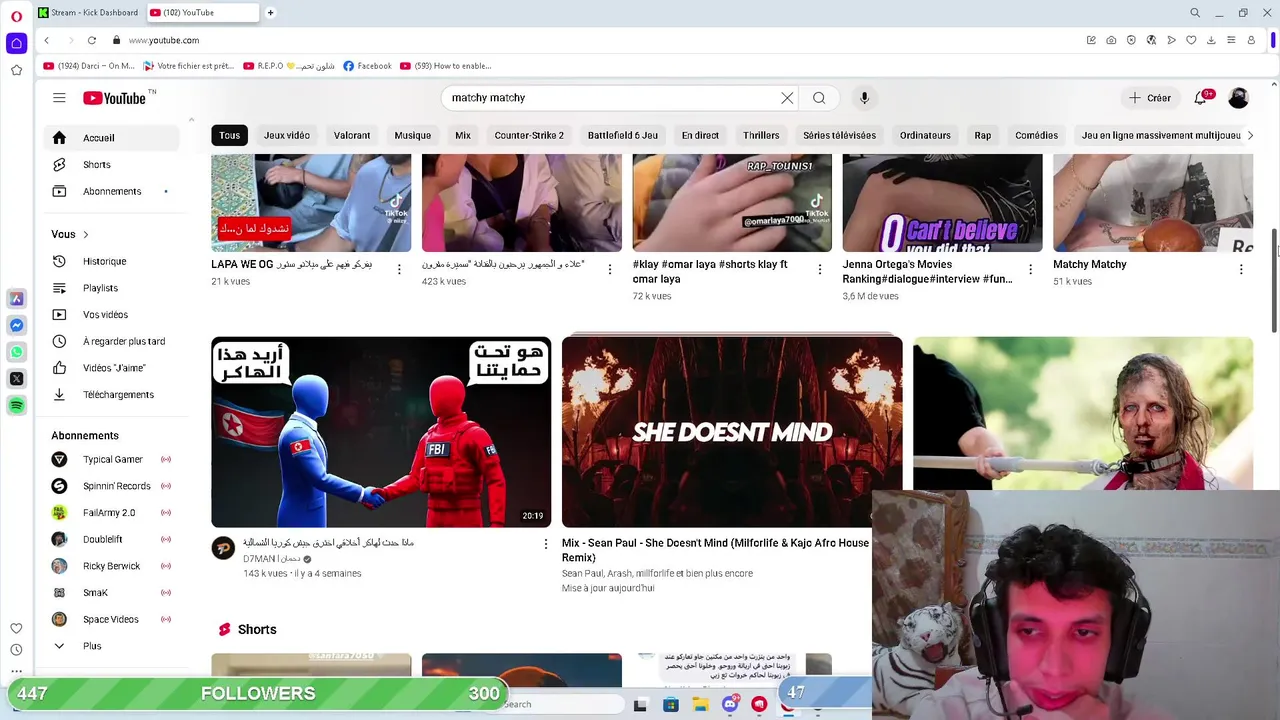Viewport: 1280px width, 720px height.
Task: Select the Jeux vidéo filter chip
Action: tap(287, 135)
